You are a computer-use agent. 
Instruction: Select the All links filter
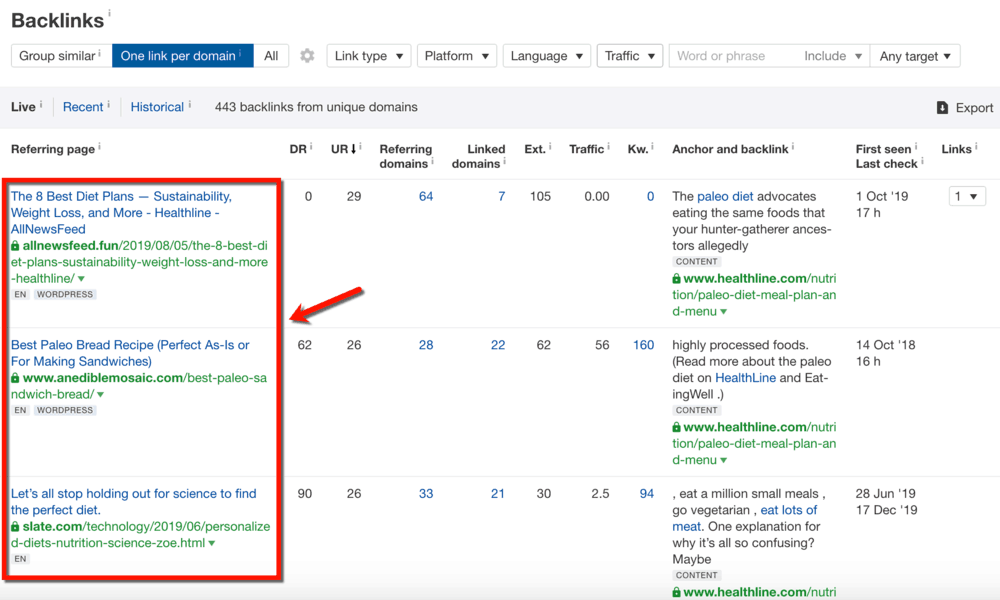click(x=270, y=56)
